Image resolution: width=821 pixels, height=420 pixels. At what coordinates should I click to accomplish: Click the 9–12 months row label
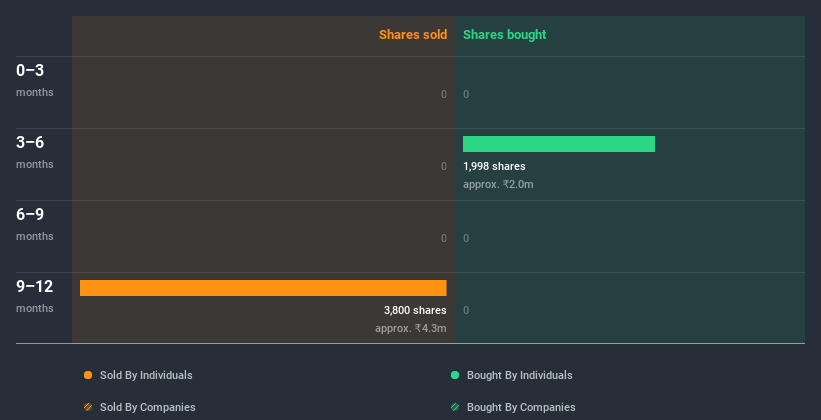[35, 296]
